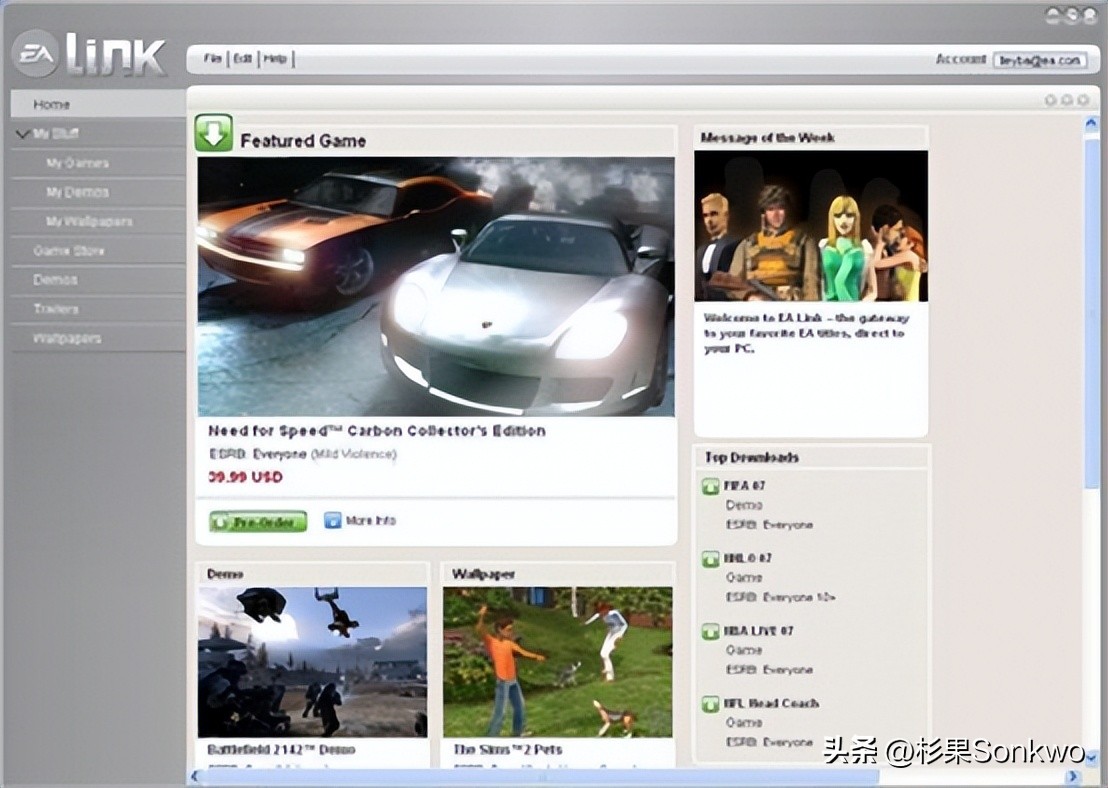Click the vertical scrollbar up arrow

(x=1091, y=123)
